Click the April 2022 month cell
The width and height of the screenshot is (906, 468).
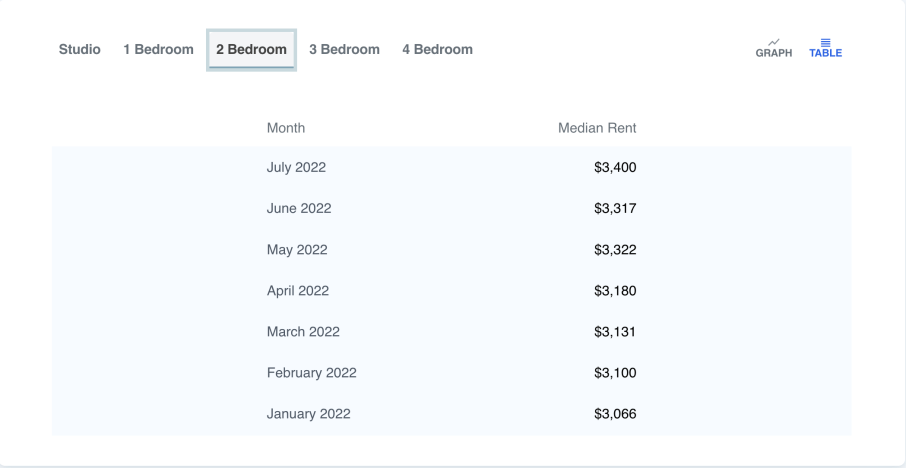click(298, 291)
